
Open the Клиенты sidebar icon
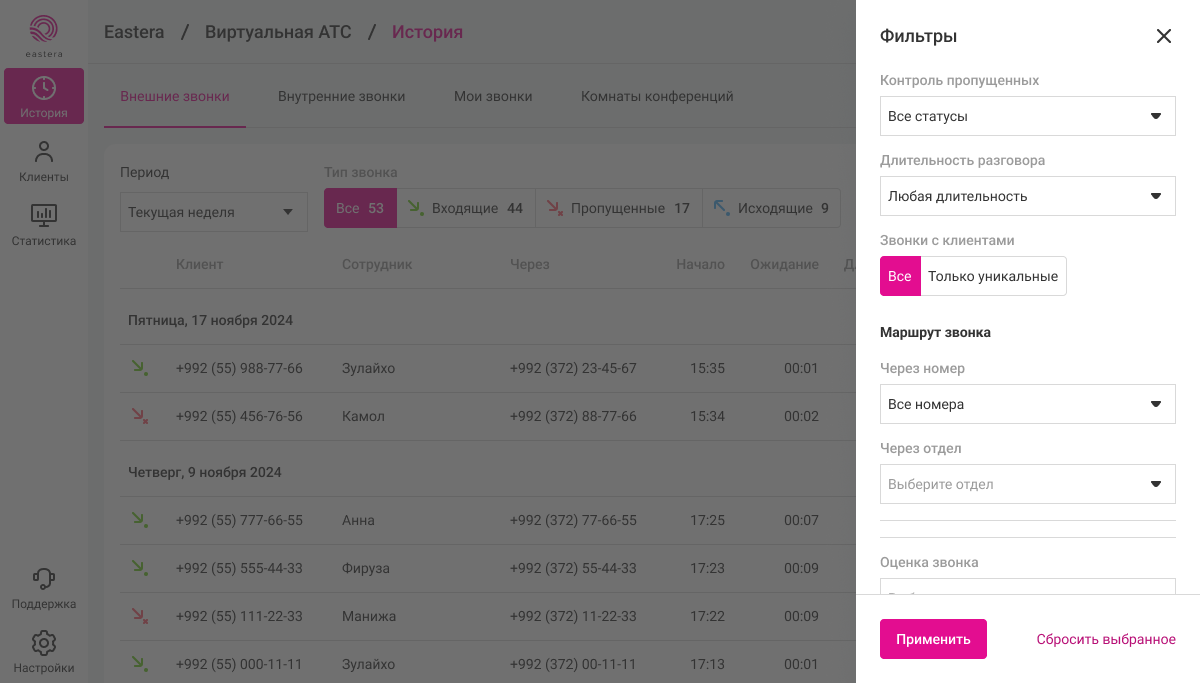pos(44,162)
